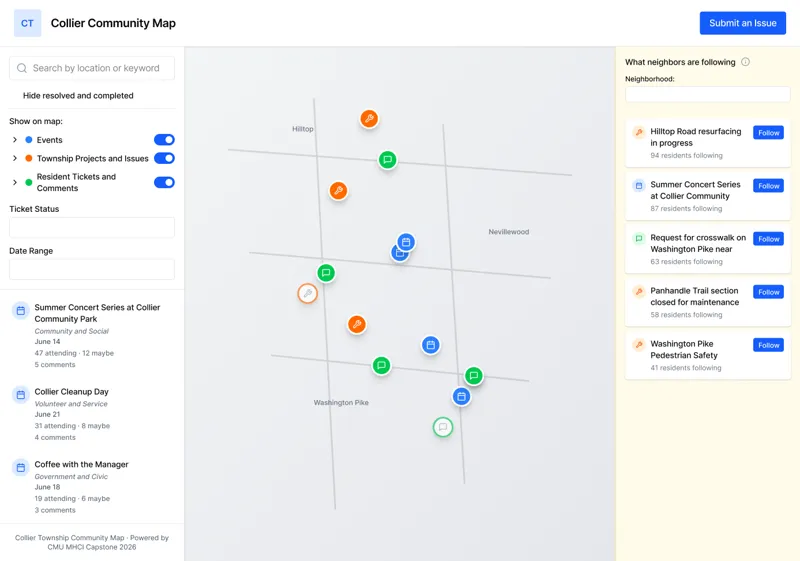This screenshot has width=800, height=561.
Task: Toggle the Events map layer switch
Action: [x=164, y=140]
